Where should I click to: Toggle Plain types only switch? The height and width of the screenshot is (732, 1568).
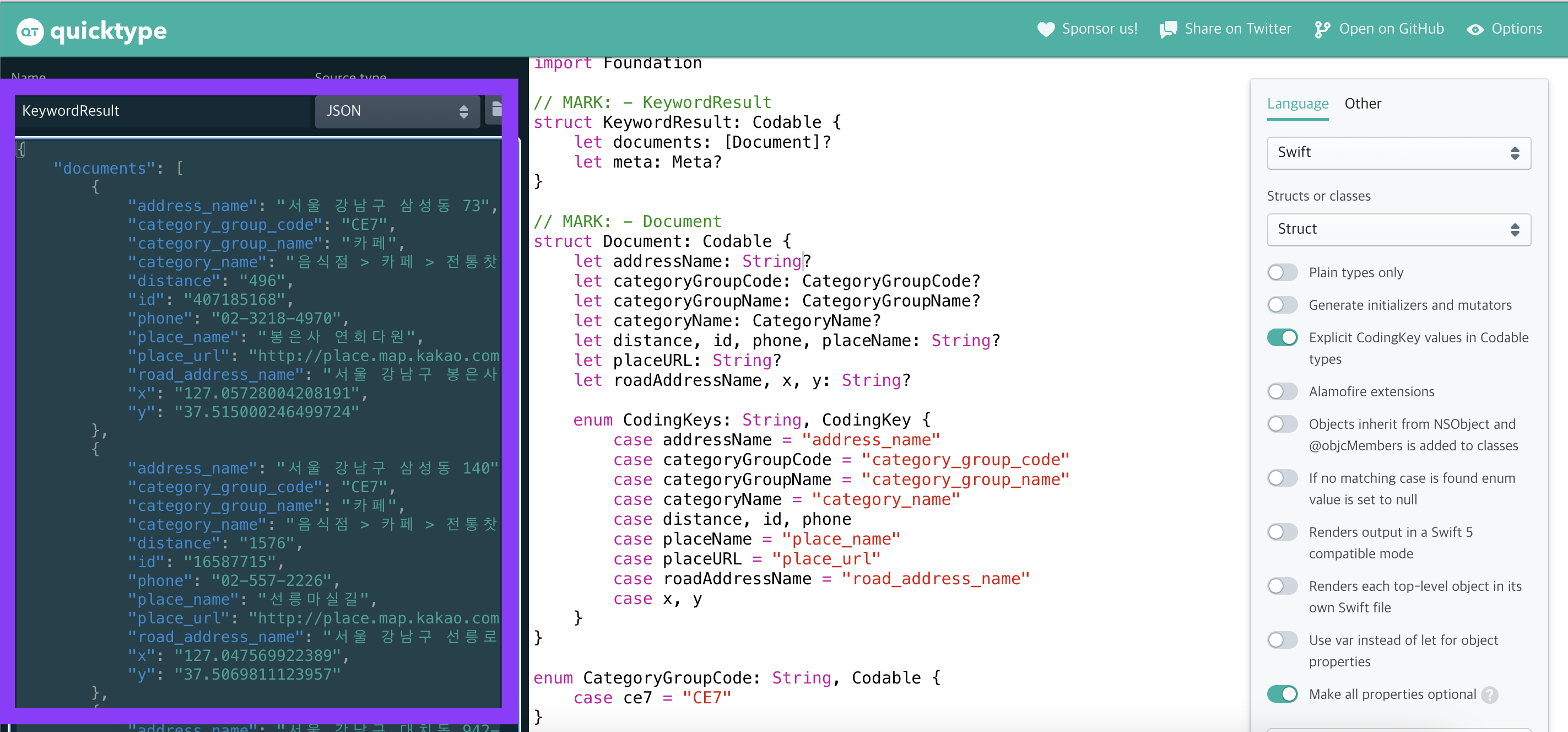1282,272
